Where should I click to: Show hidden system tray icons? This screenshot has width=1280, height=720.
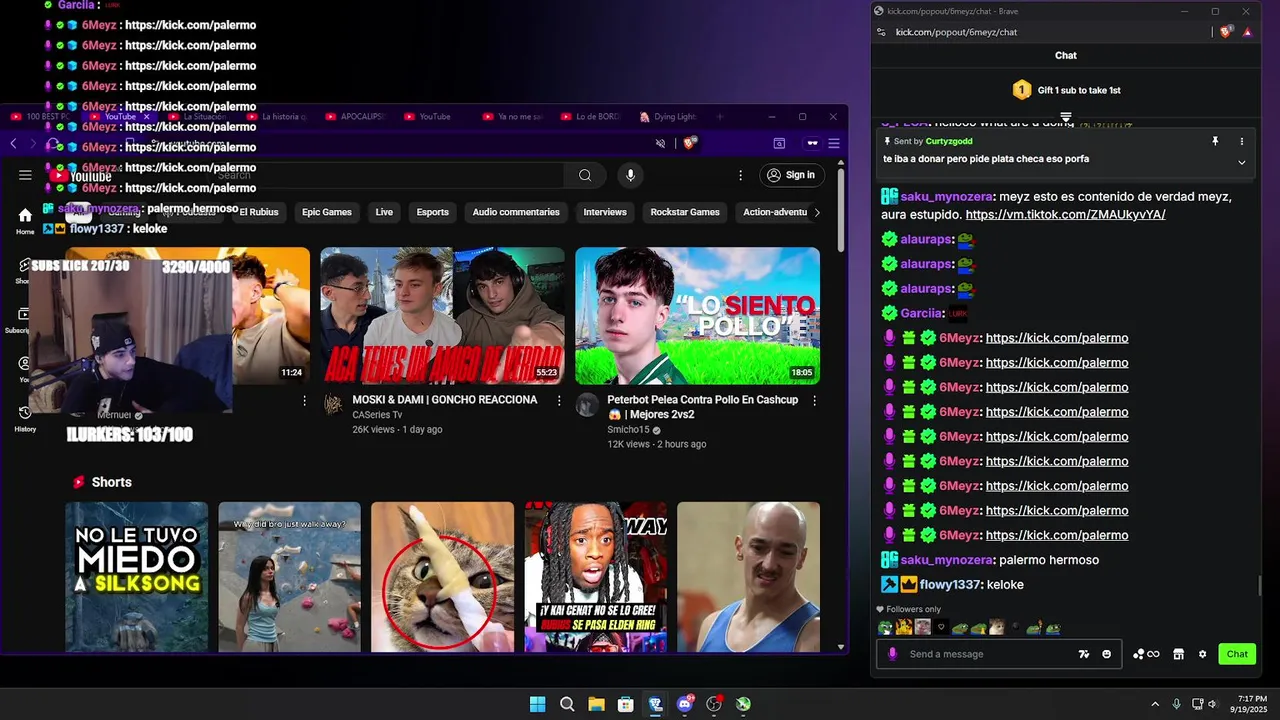pyautogui.click(x=1155, y=704)
